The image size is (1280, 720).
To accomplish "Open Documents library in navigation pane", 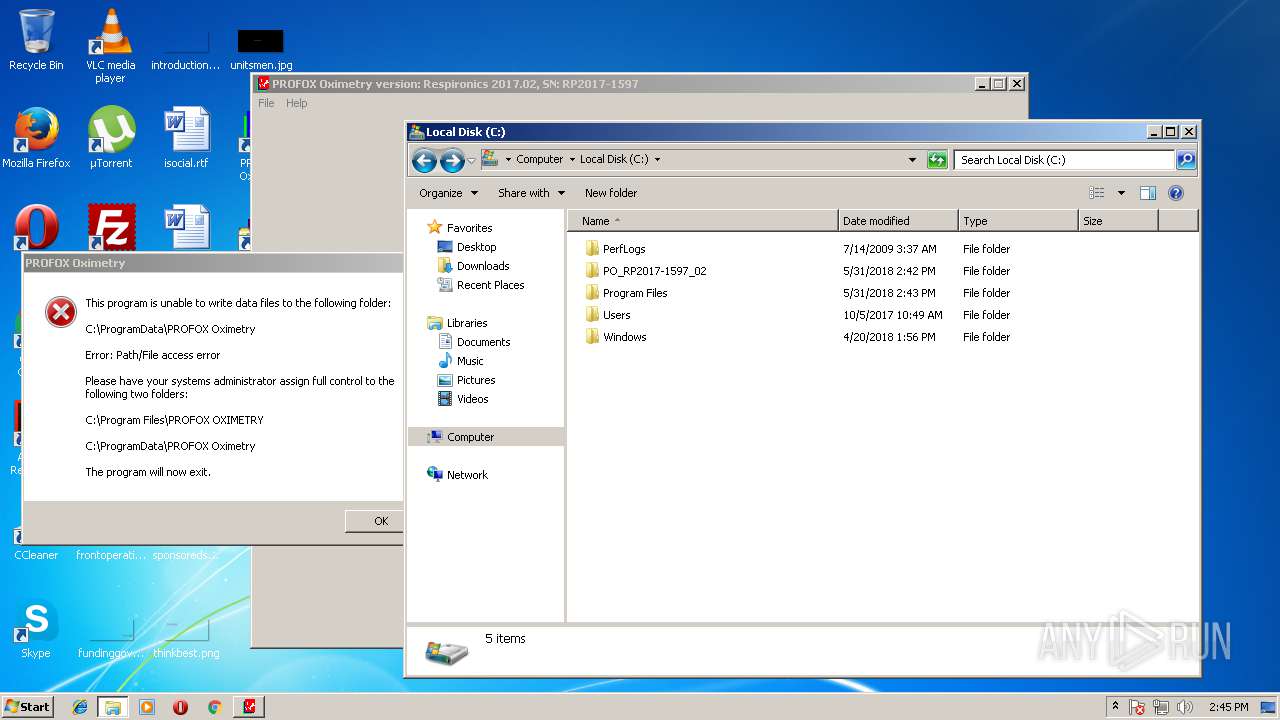I will [483, 342].
